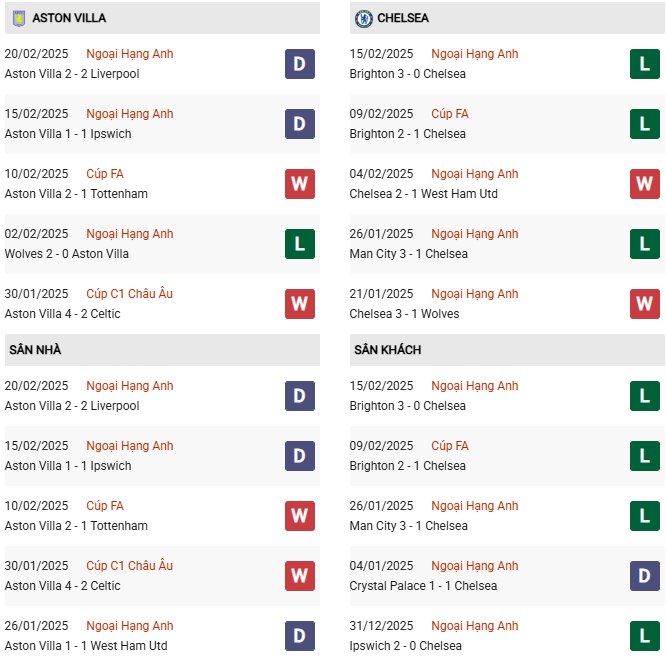Open the Chelsea 3 - 1 Wolves match
This screenshot has width=666, height=658.
(x=404, y=314)
